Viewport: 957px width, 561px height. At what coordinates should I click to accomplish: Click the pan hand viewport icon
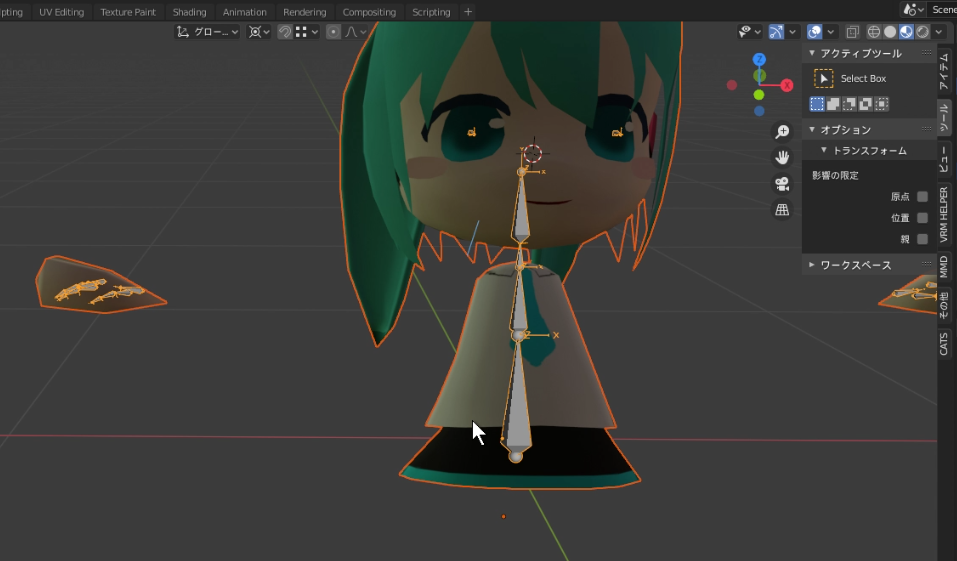click(x=782, y=157)
